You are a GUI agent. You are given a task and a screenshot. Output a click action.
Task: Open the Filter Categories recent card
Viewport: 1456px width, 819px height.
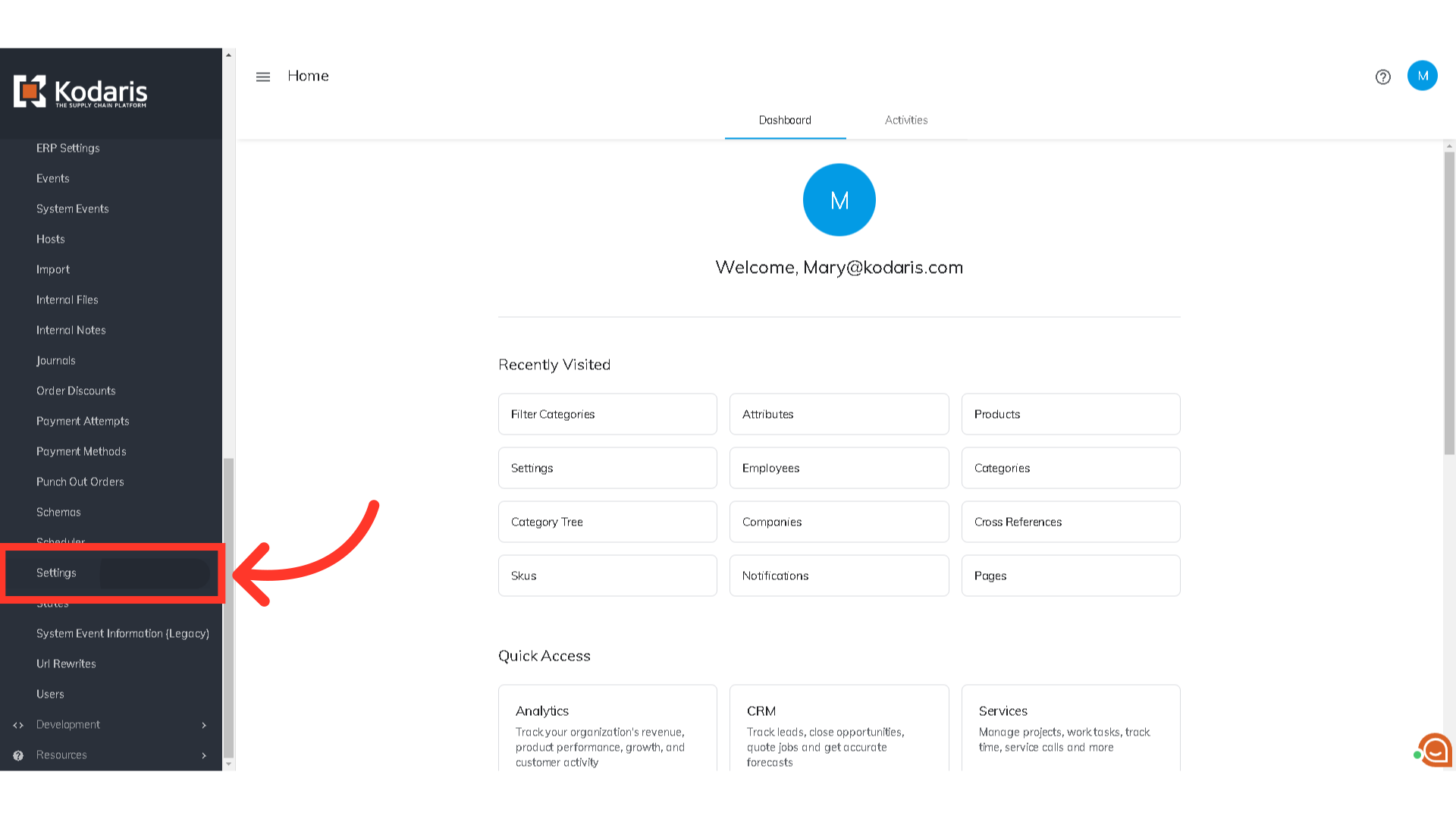607,414
